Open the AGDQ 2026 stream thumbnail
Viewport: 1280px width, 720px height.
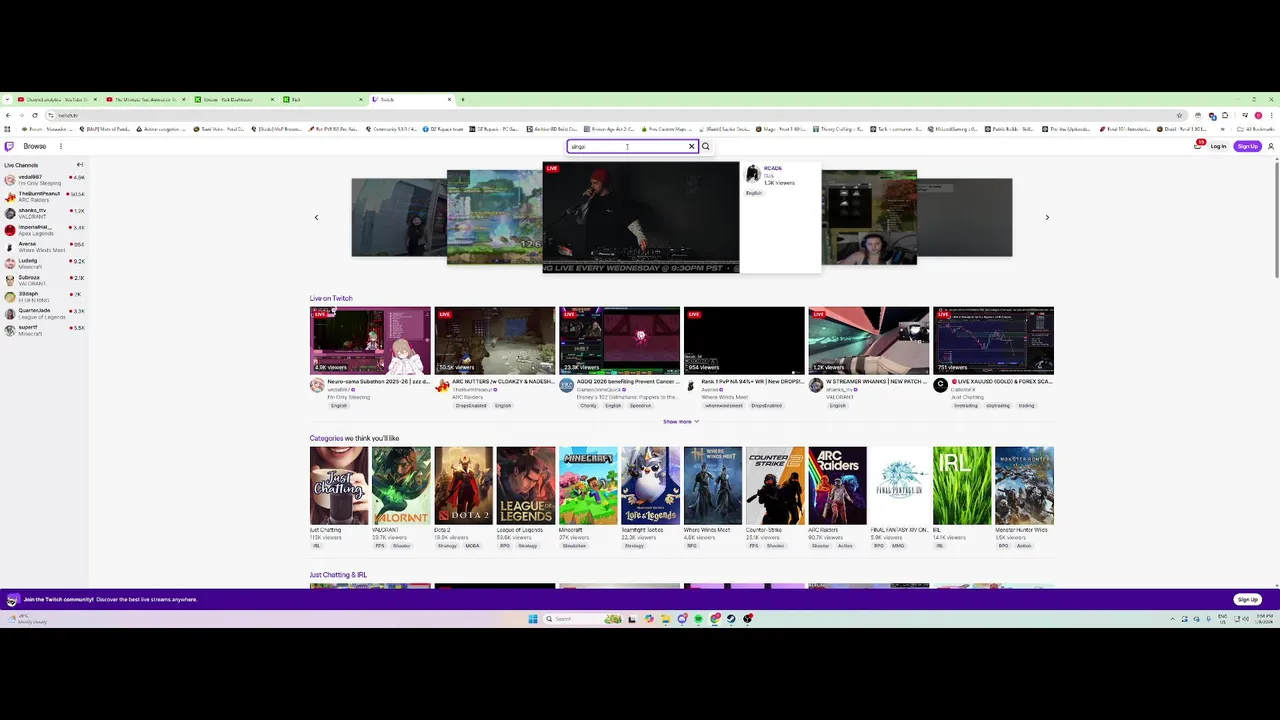click(x=619, y=340)
